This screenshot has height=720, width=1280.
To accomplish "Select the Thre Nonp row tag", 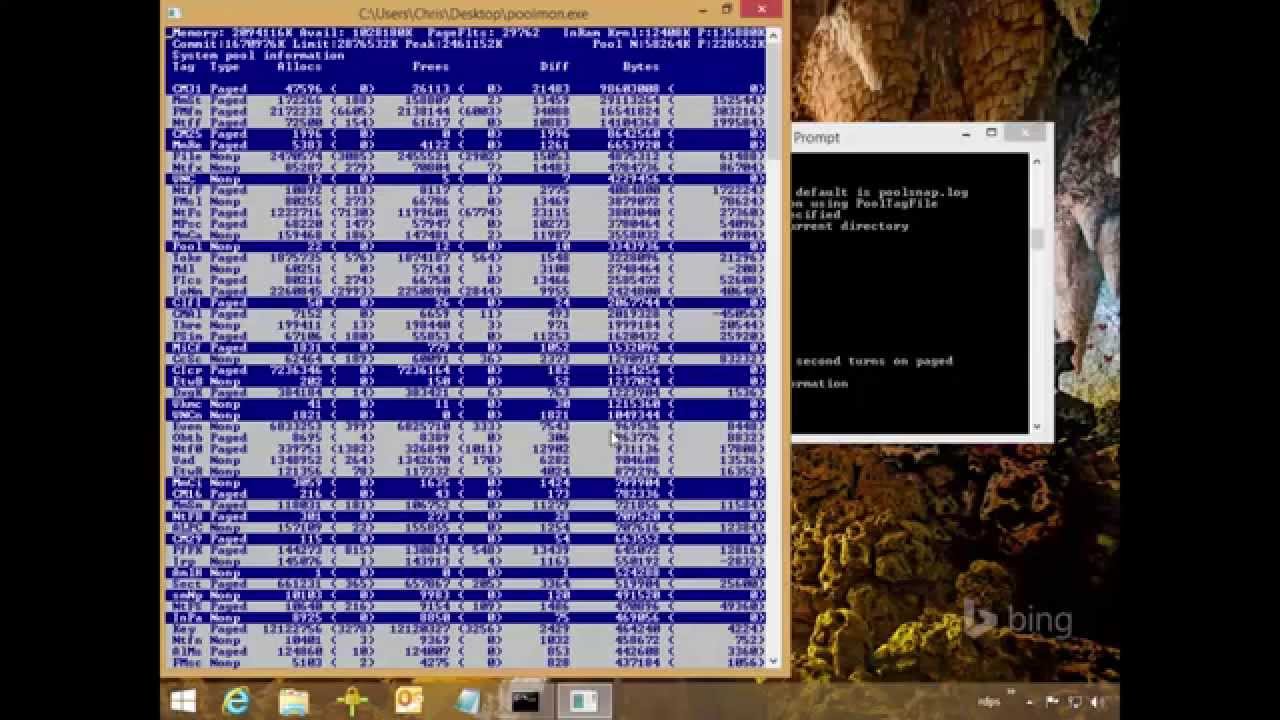I will point(187,325).
